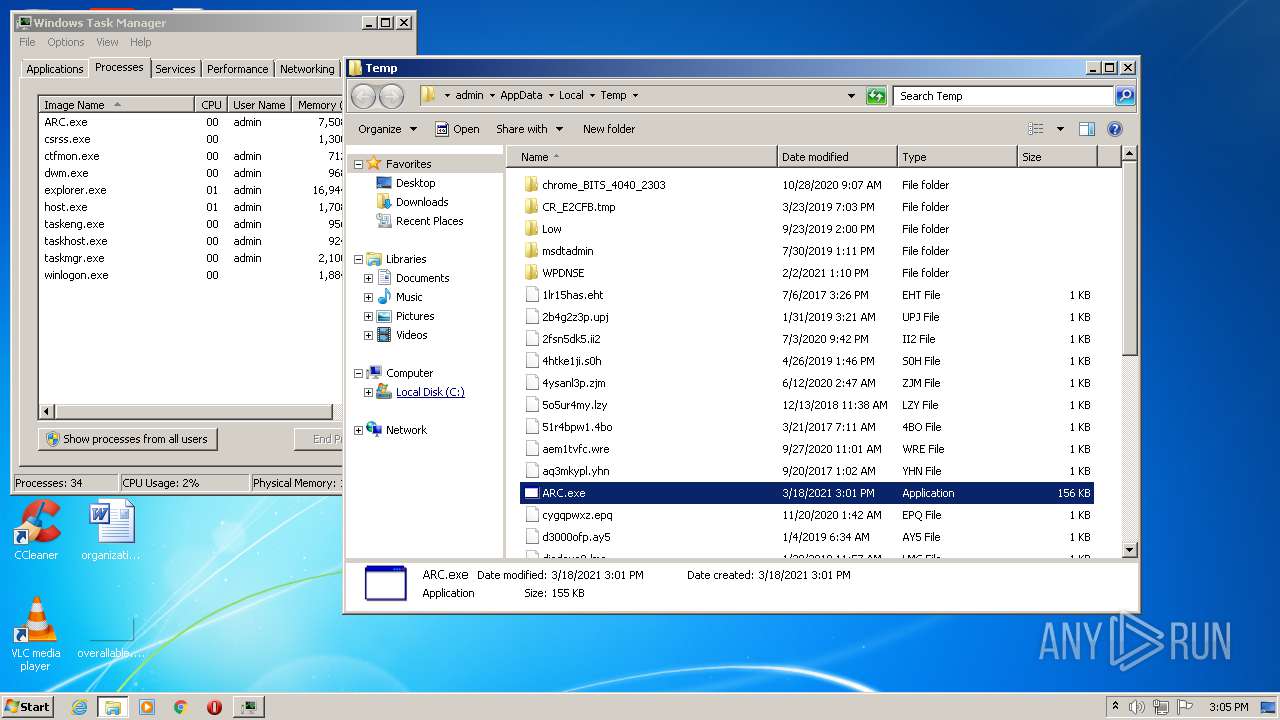Select the VLC media player desktop icon
This screenshot has height=720, width=1280.
click(x=36, y=635)
